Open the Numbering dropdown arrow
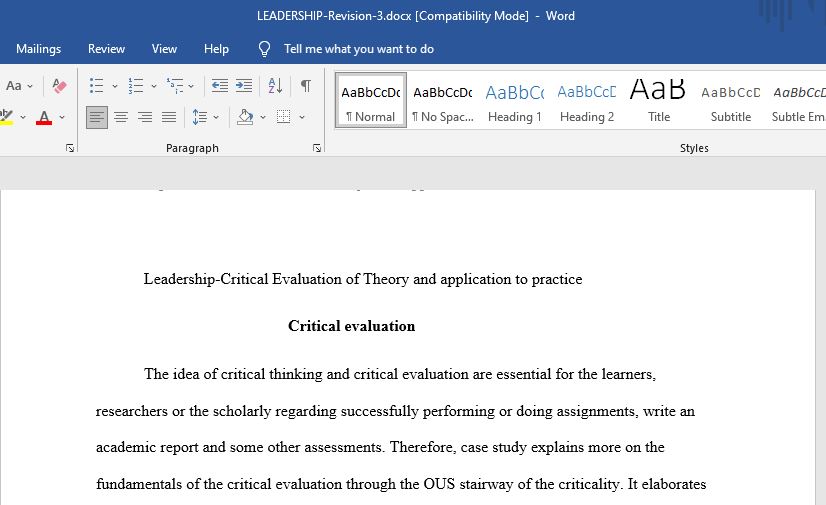This screenshot has height=505, width=826. click(154, 86)
